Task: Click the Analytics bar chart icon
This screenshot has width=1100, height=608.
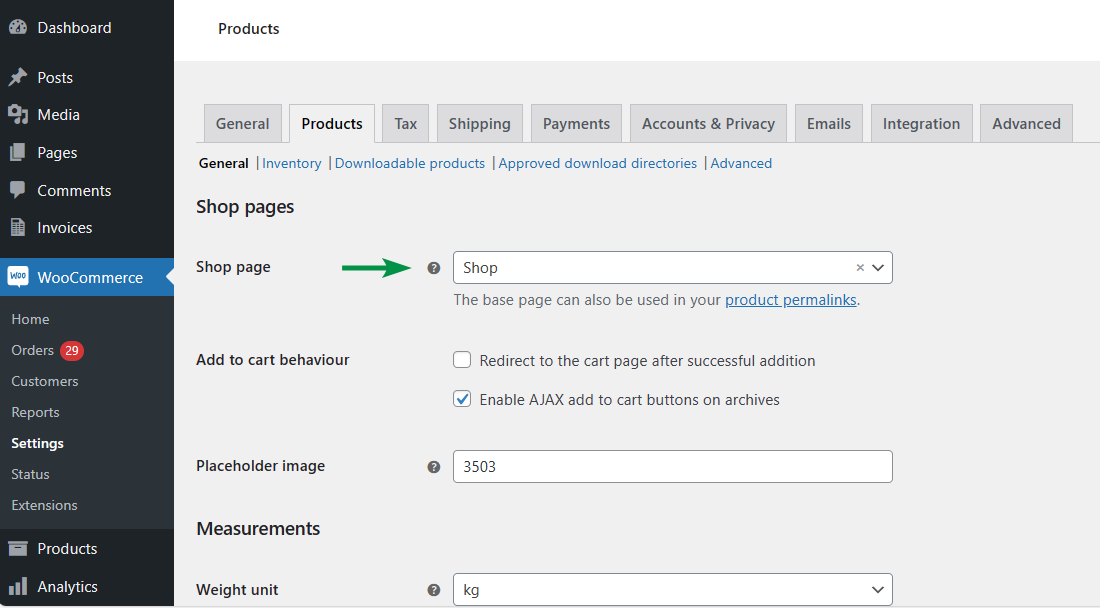Action: click(x=18, y=586)
